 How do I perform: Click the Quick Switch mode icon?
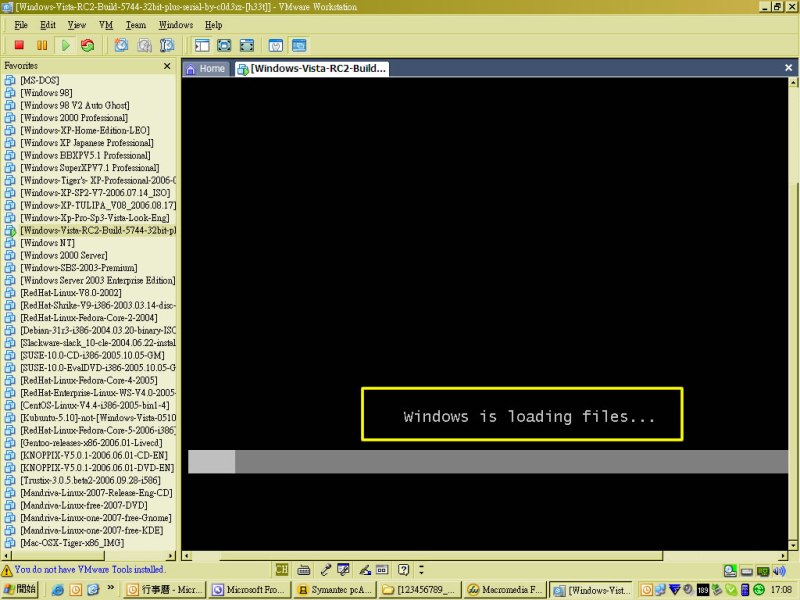tap(224, 45)
